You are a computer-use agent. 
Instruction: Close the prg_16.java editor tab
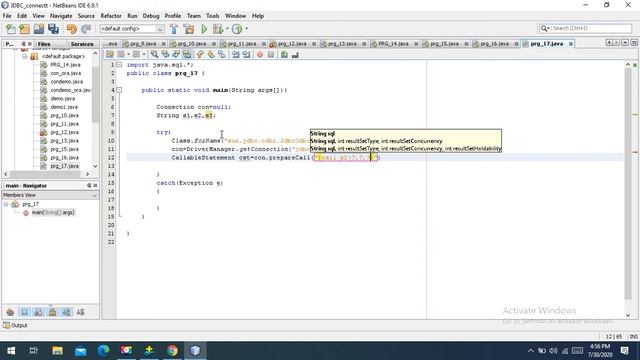coord(516,44)
